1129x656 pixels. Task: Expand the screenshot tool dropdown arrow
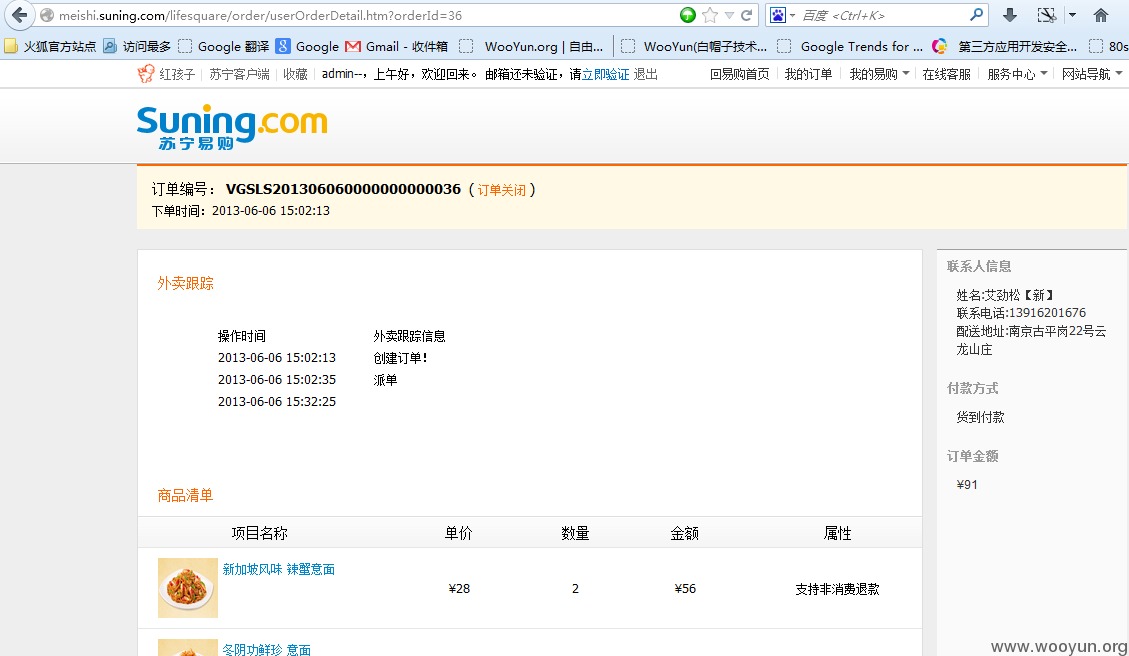[x=1072, y=15]
